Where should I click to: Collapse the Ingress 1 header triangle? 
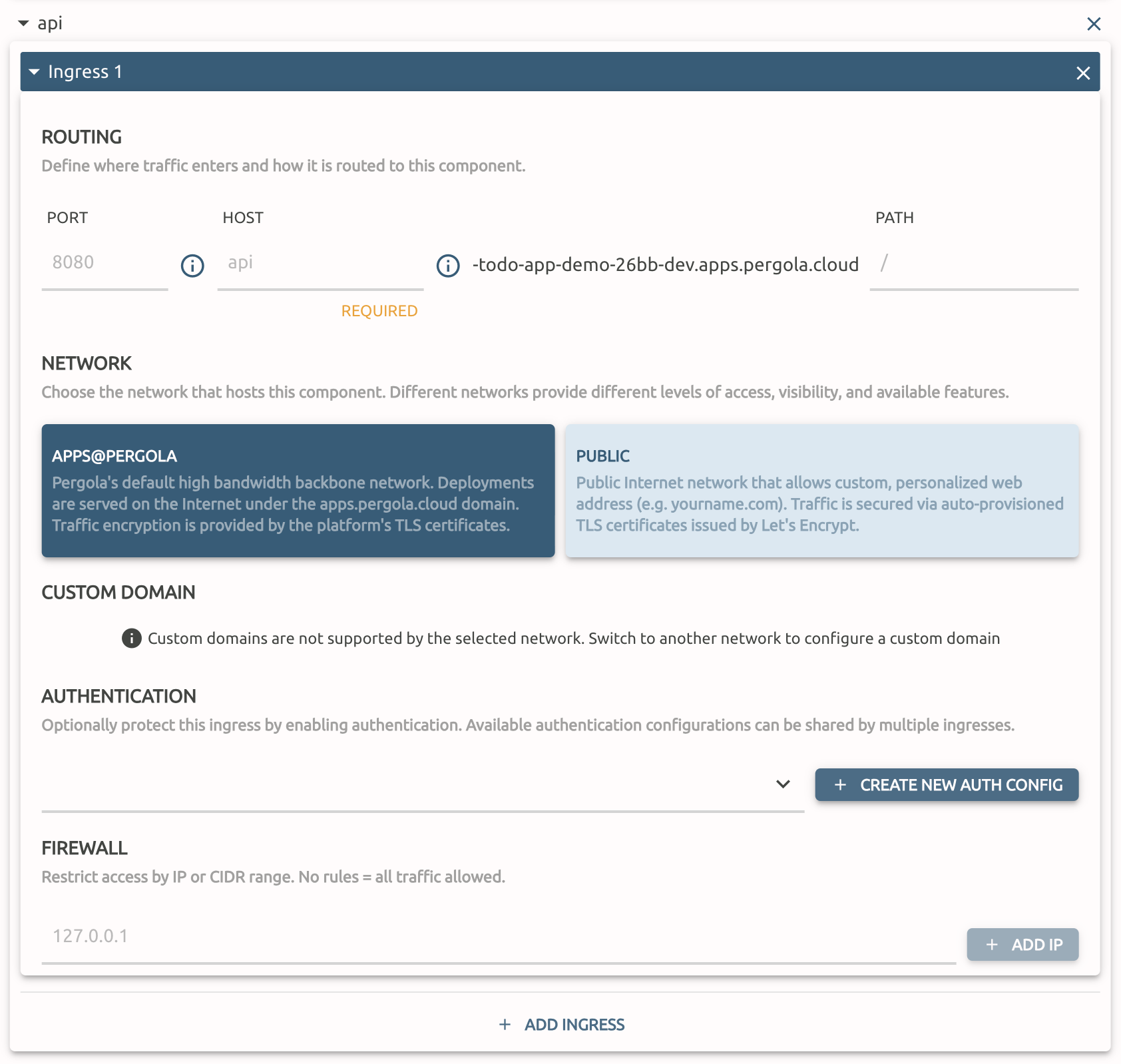coord(35,72)
